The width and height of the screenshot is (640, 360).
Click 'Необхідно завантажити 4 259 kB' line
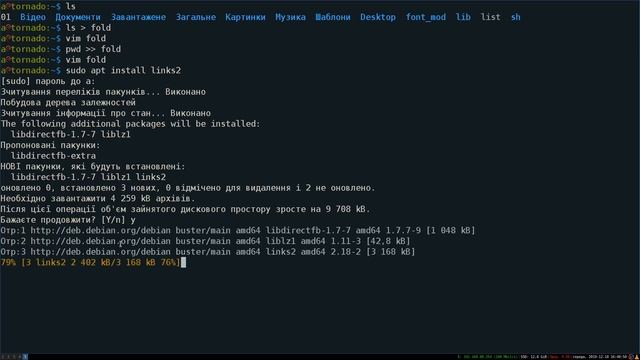pyautogui.click(x=98, y=198)
